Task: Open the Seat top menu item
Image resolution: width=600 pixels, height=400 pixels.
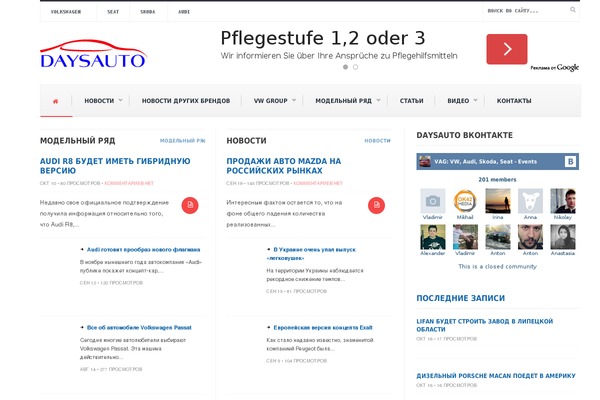Action: 113,12
